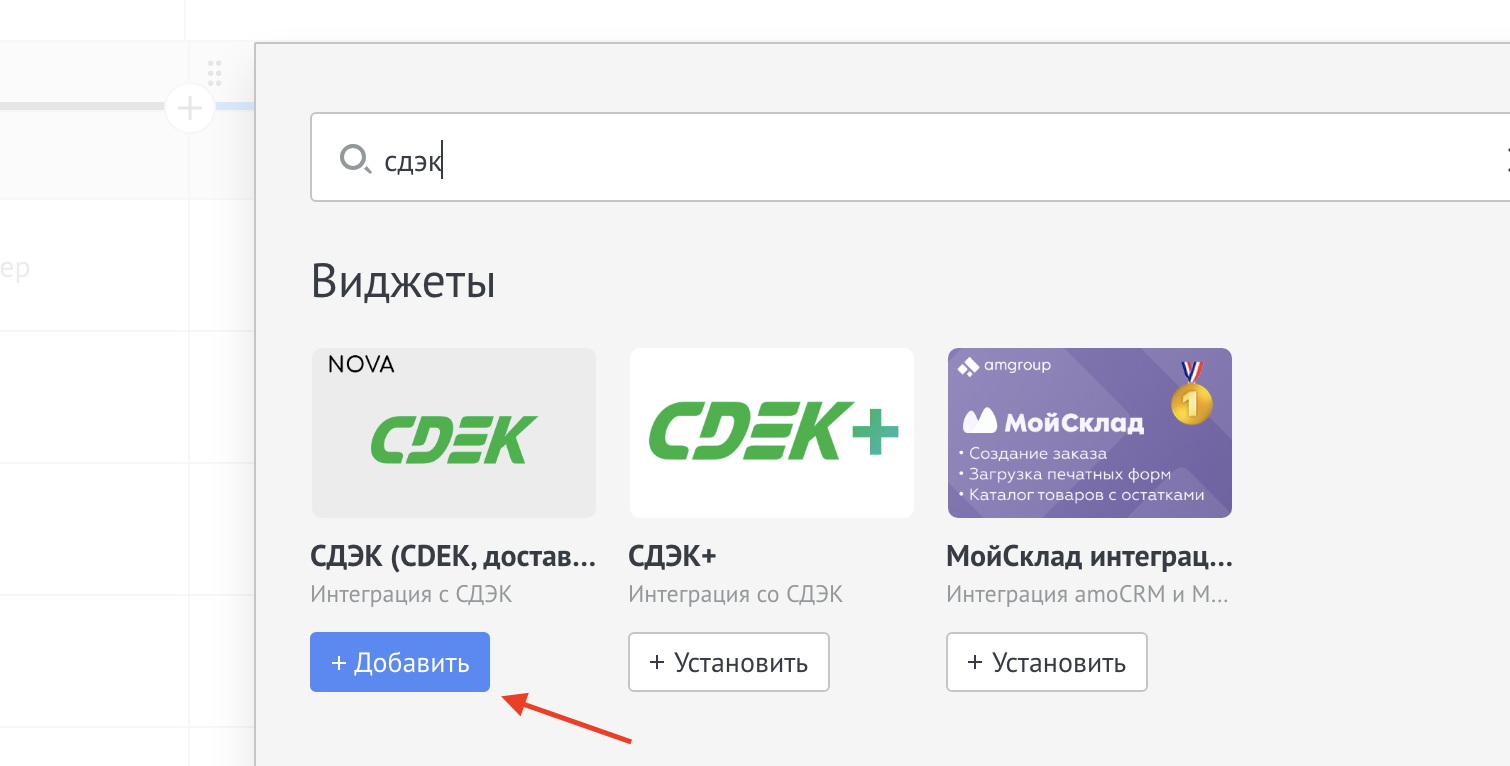Open the "МойСклад интеграц..." widget title

pyautogui.click(x=1089, y=556)
